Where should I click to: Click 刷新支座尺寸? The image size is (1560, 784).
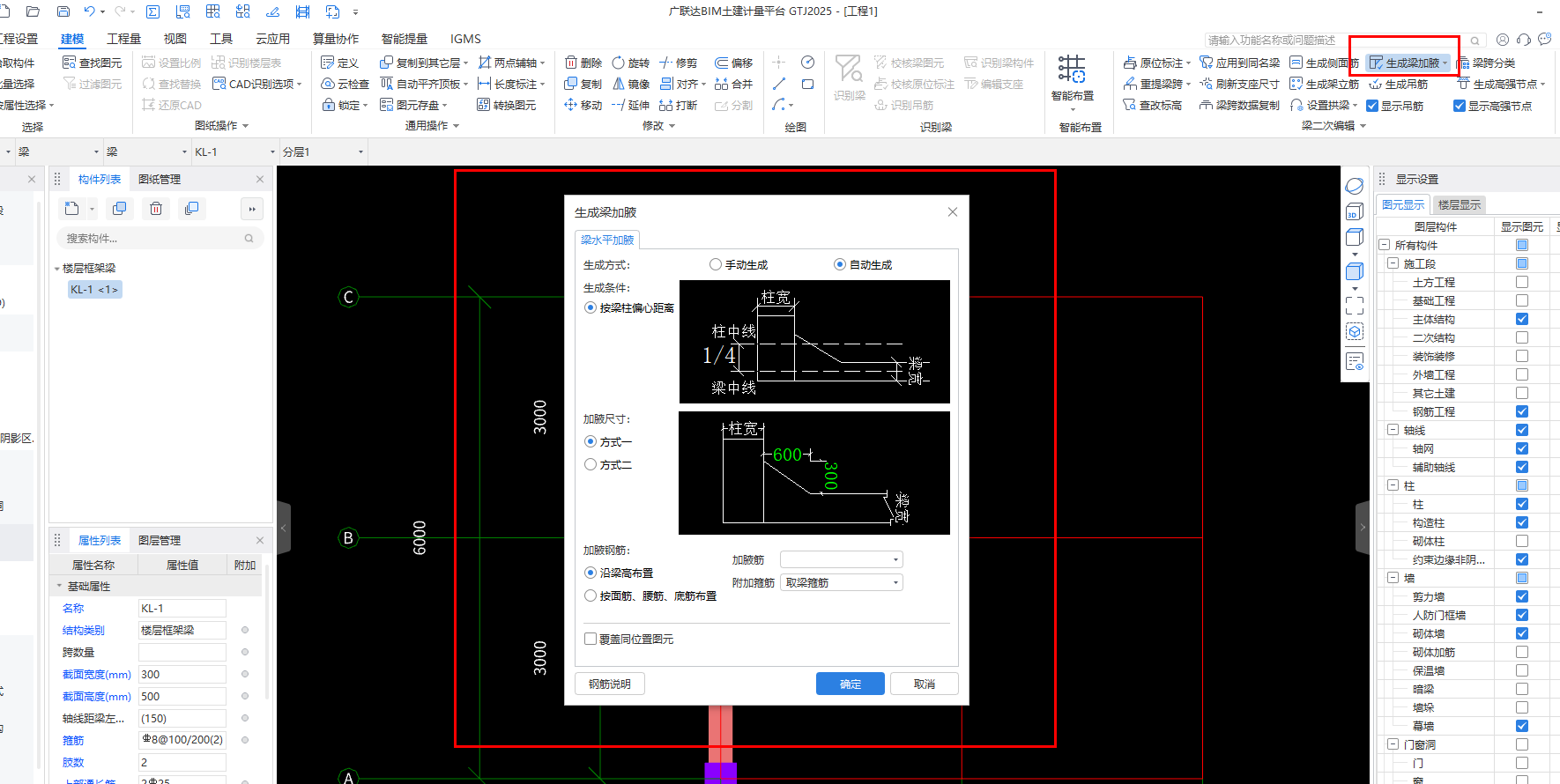pyautogui.click(x=1239, y=84)
